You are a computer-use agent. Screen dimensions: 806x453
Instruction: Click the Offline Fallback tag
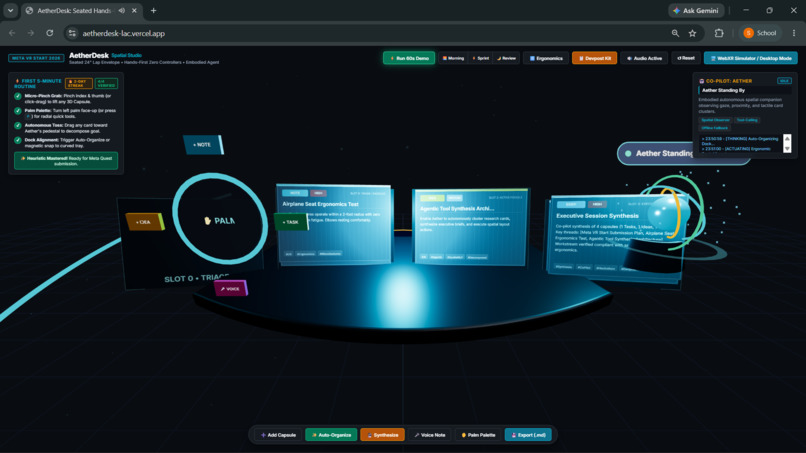(x=715, y=128)
